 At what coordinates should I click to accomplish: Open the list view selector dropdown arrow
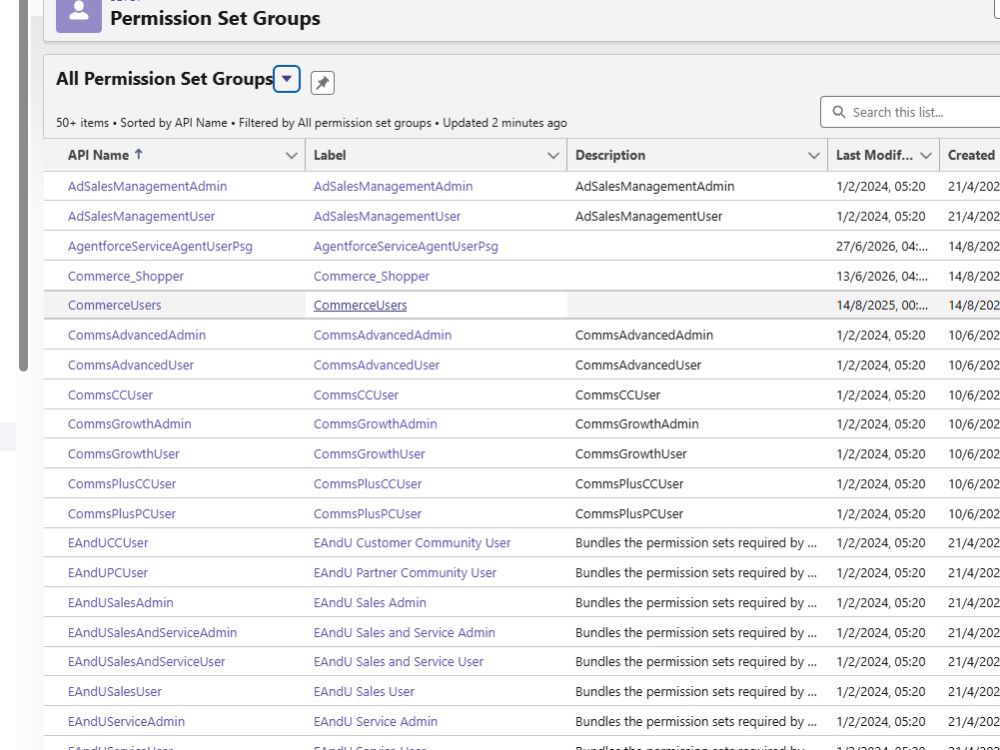(x=286, y=79)
